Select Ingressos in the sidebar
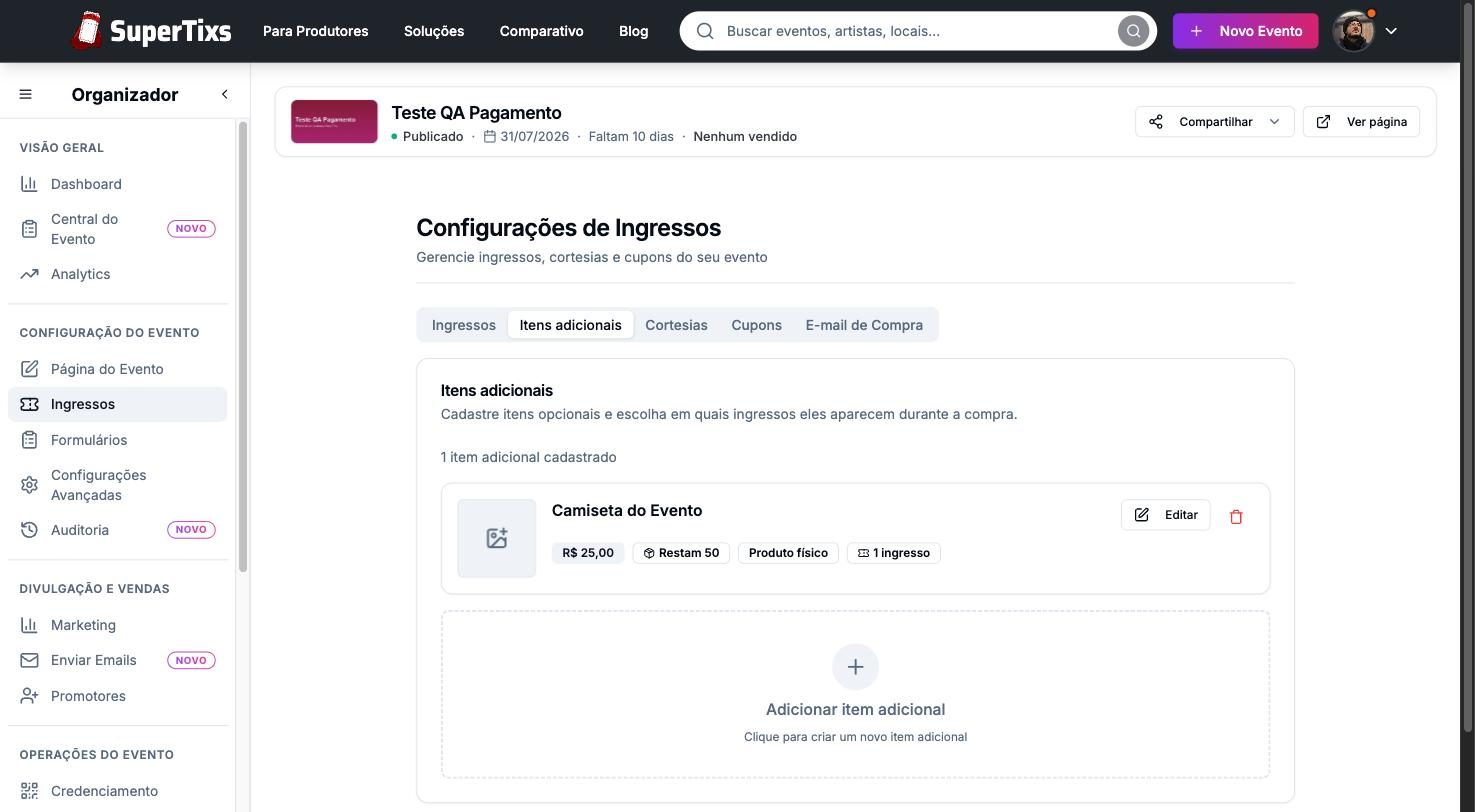Viewport: 1475px width, 812px height. point(117,404)
